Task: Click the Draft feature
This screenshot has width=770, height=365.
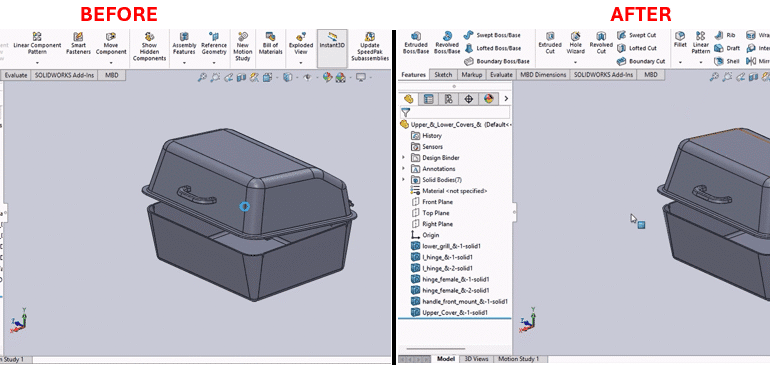Action: click(727, 48)
